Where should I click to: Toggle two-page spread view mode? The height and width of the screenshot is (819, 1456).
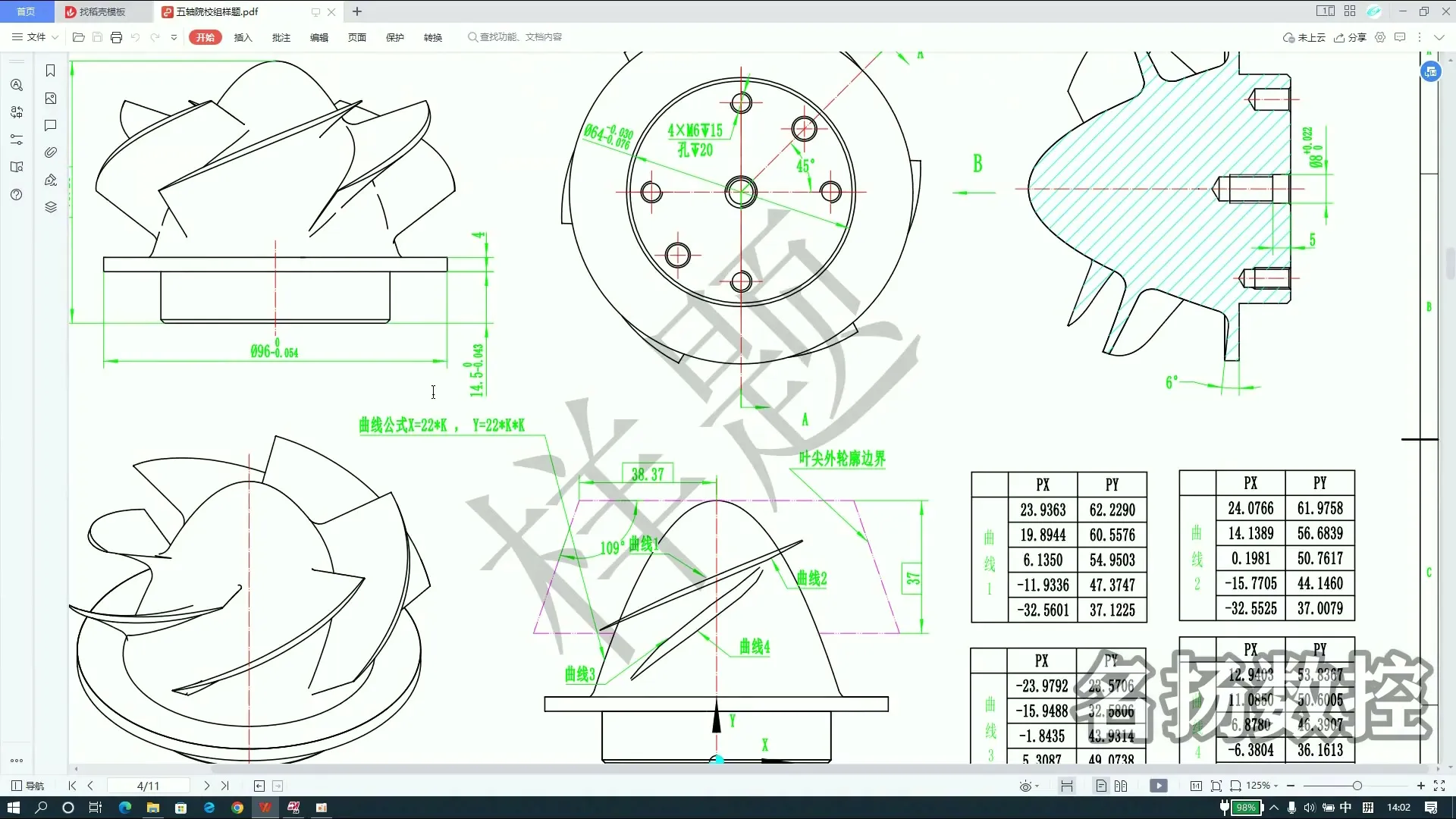pyautogui.click(x=1122, y=786)
